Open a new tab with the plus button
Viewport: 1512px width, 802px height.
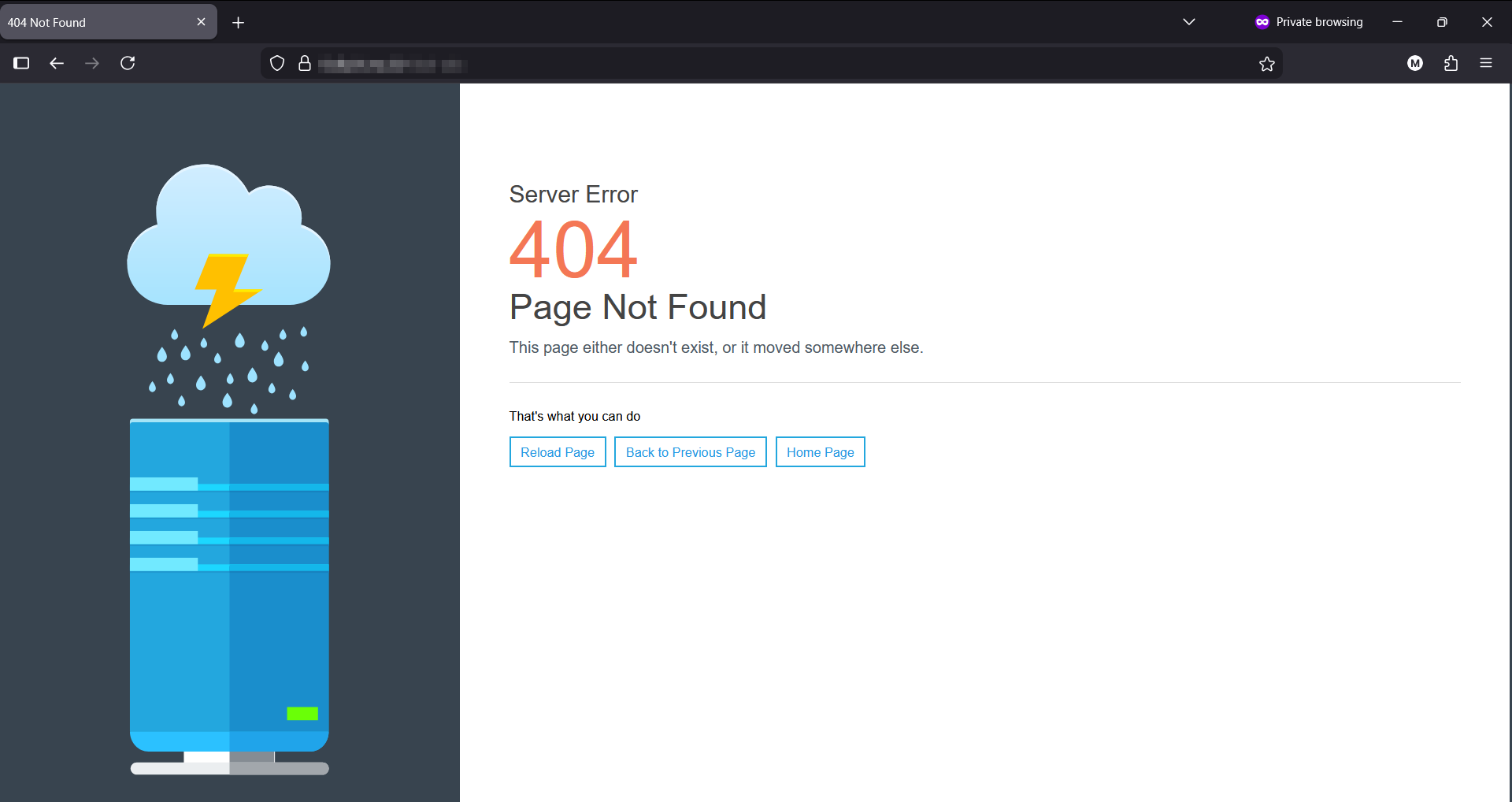pos(238,22)
